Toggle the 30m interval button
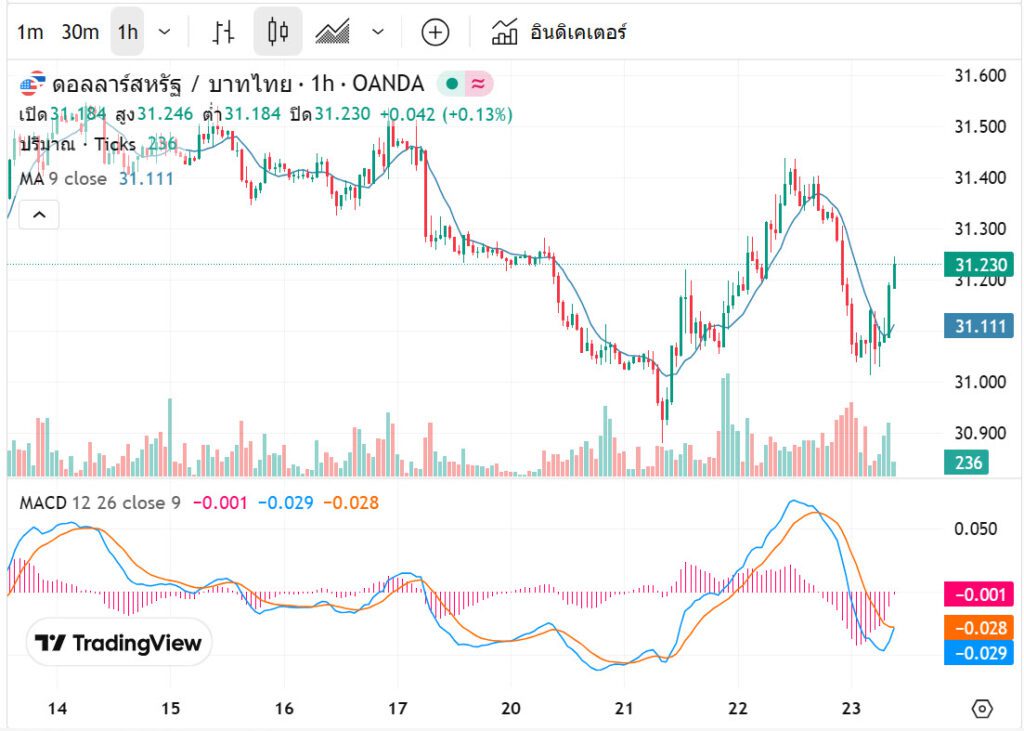Screen dimensions: 1024x731 tap(80, 32)
